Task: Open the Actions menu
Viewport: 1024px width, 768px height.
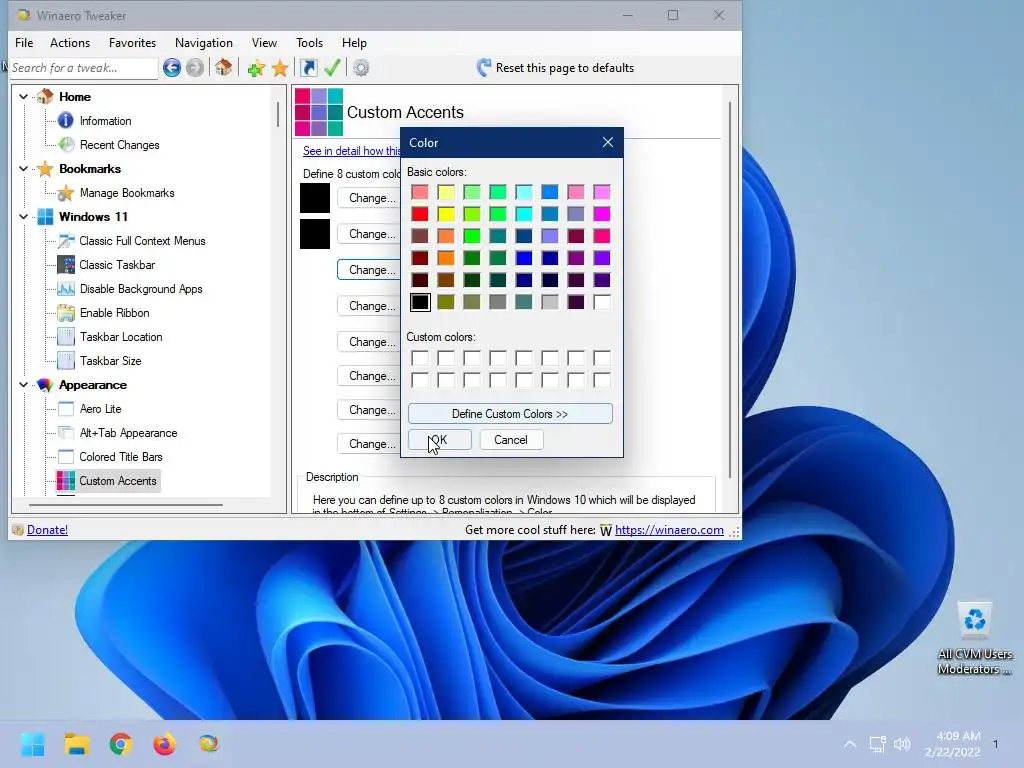Action: point(70,42)
